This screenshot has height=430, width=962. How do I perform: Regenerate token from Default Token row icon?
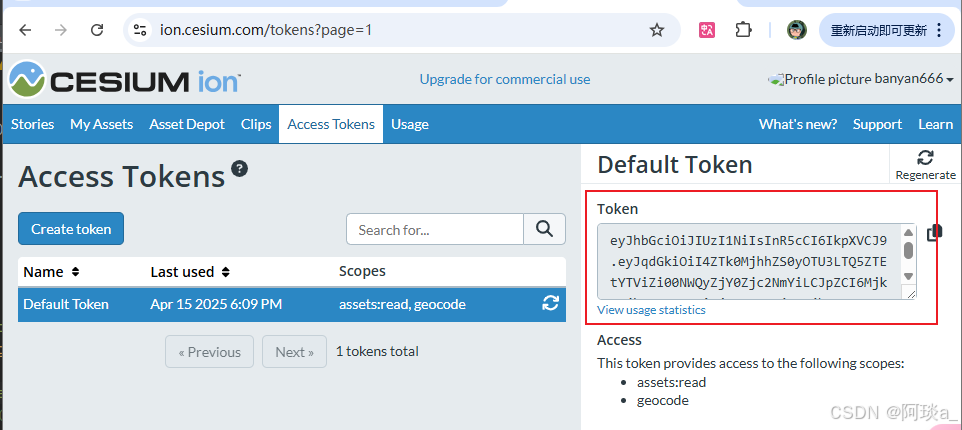point(550,303)
